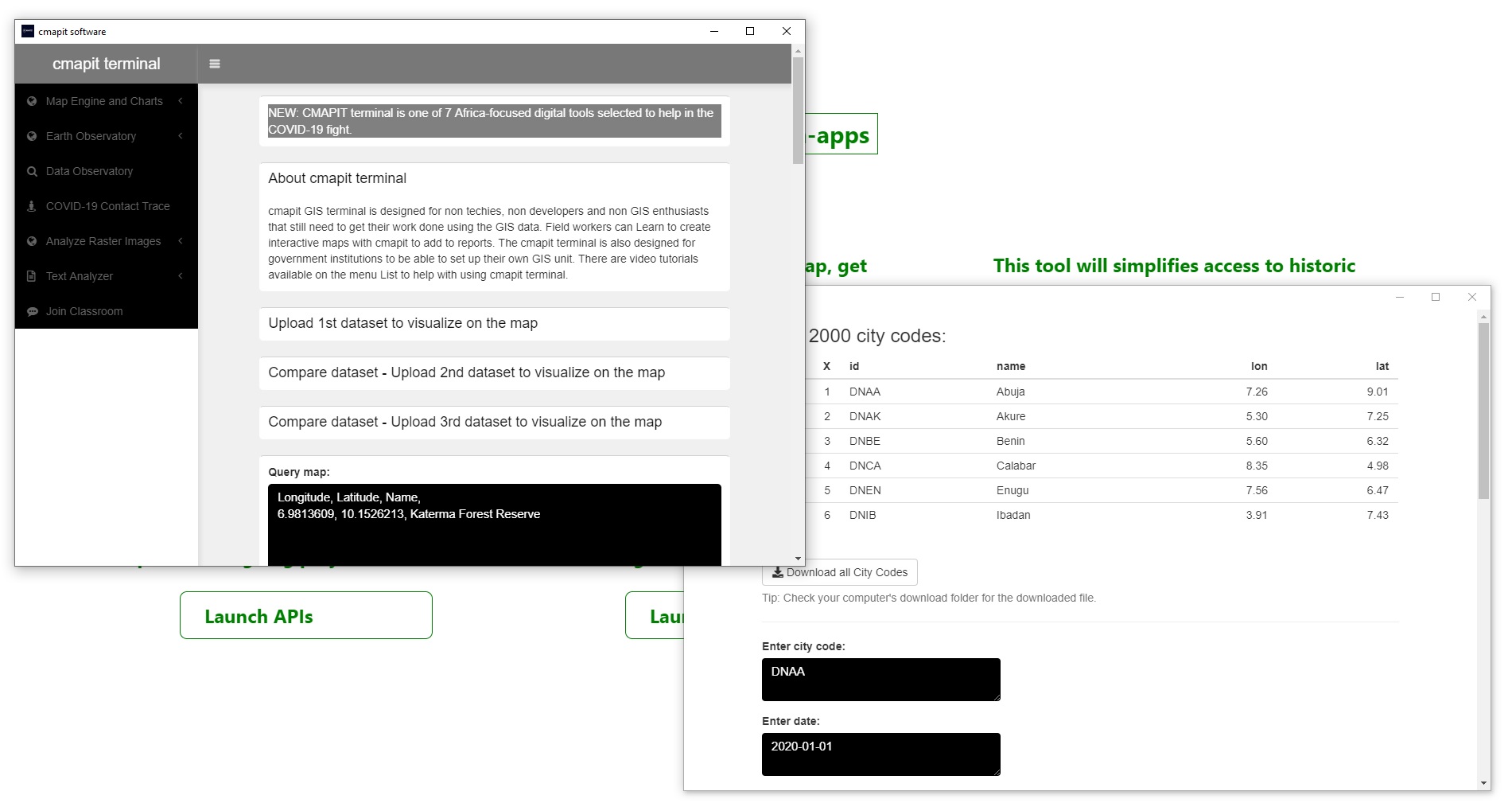Screen dimensions: 1512x803
Task: Click the cmapit terminal logo header
Action: click(x=107, y=64)
